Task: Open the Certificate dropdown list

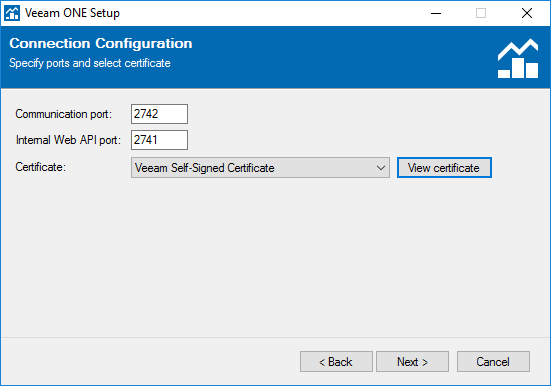Action: pyautogui.click(x=260, y=168)
